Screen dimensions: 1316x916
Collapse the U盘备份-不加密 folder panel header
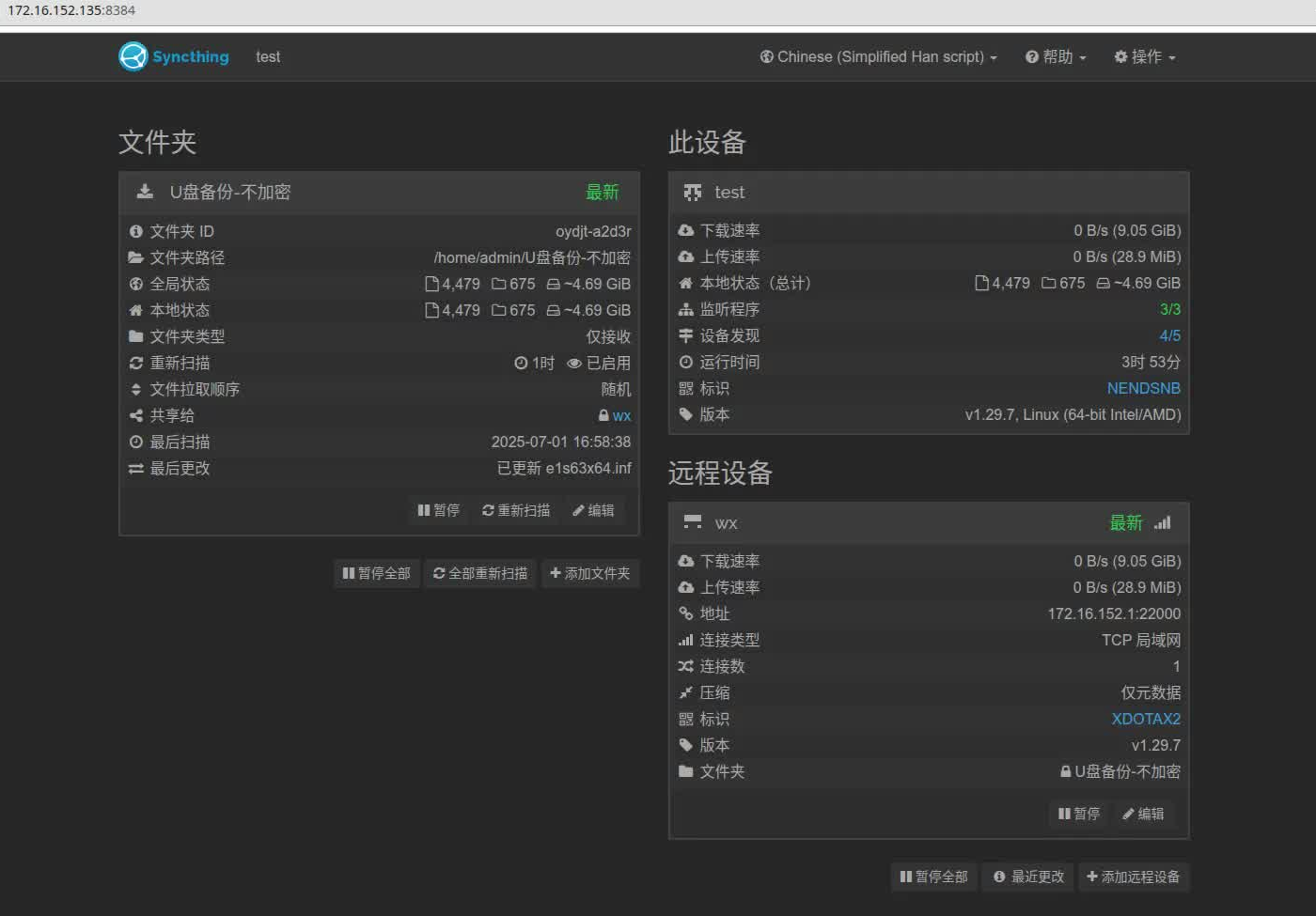click(379, 193)
